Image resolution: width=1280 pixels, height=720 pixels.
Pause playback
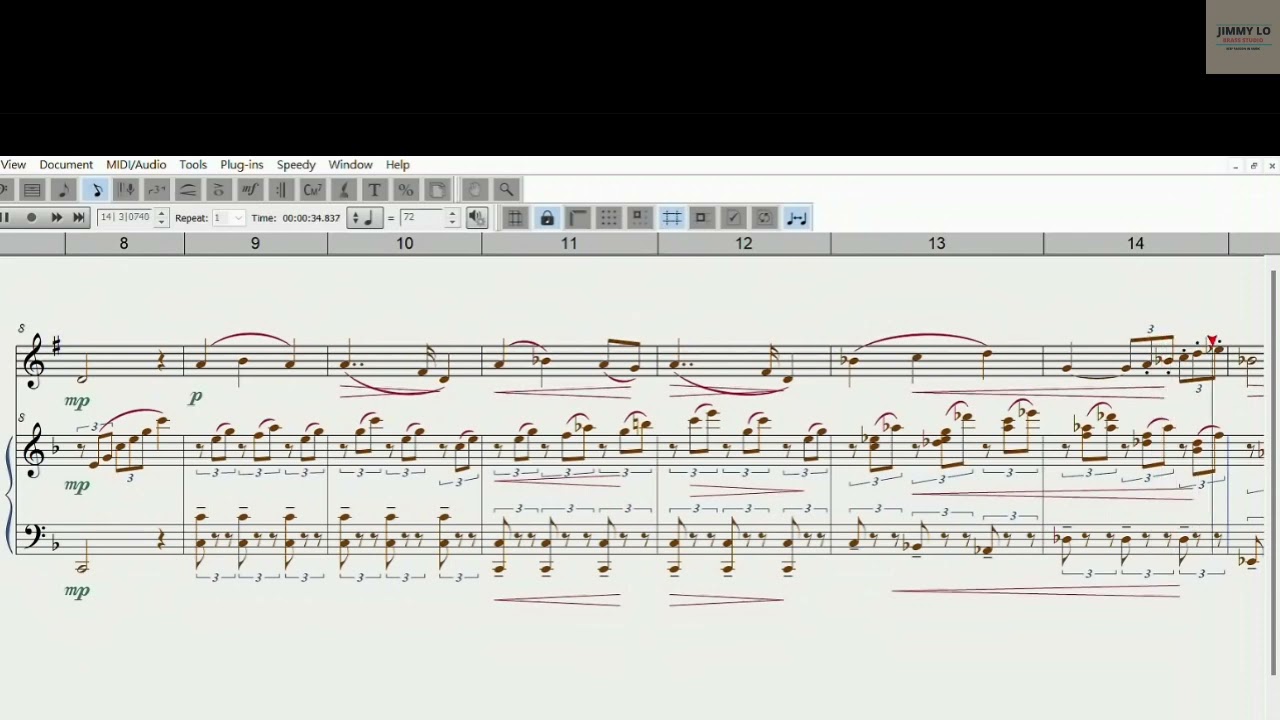point(5,218)
